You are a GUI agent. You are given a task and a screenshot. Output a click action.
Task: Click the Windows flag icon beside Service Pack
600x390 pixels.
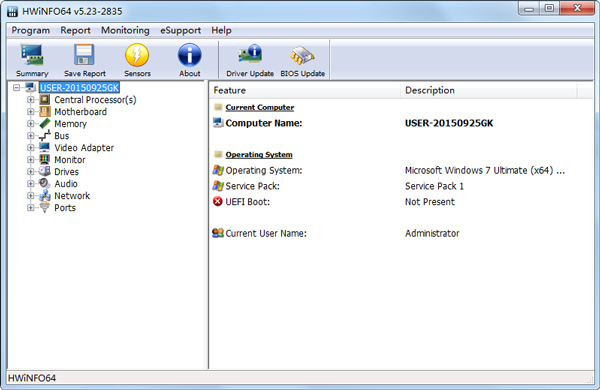pos(218,186)
